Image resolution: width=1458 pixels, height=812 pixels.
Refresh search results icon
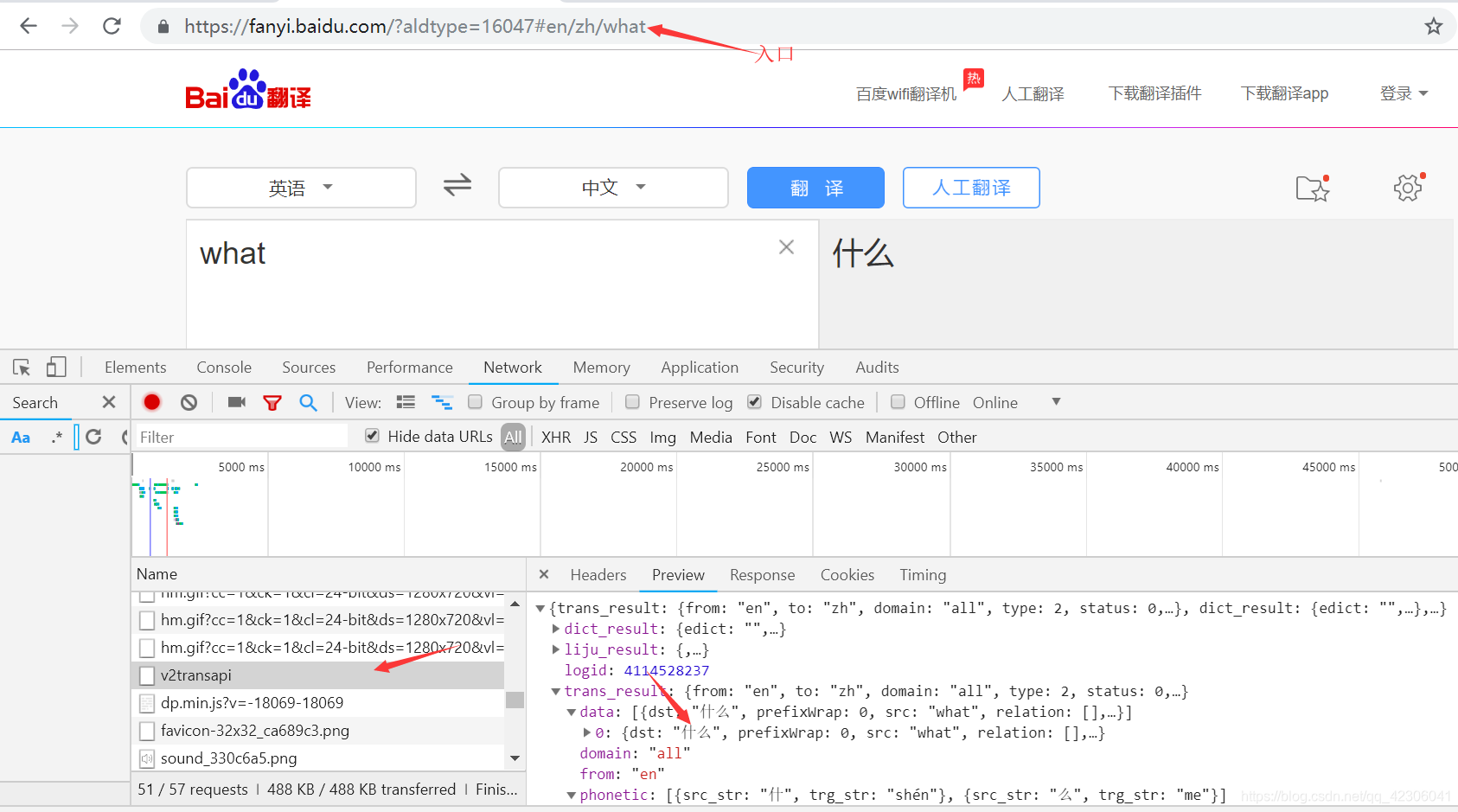tap(93, 437)
